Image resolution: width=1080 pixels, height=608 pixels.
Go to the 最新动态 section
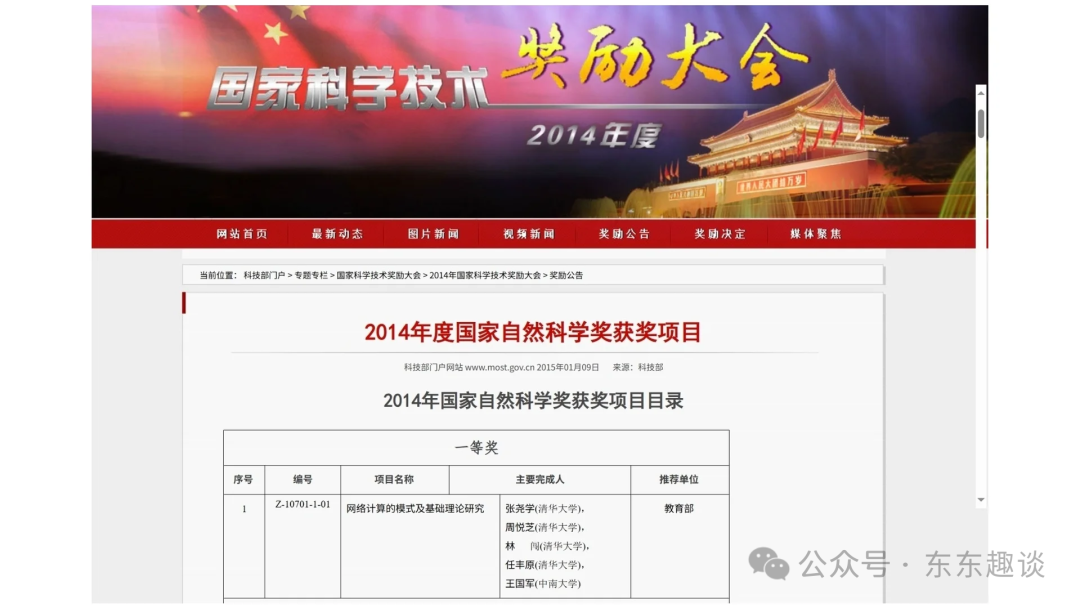(337, 234)
